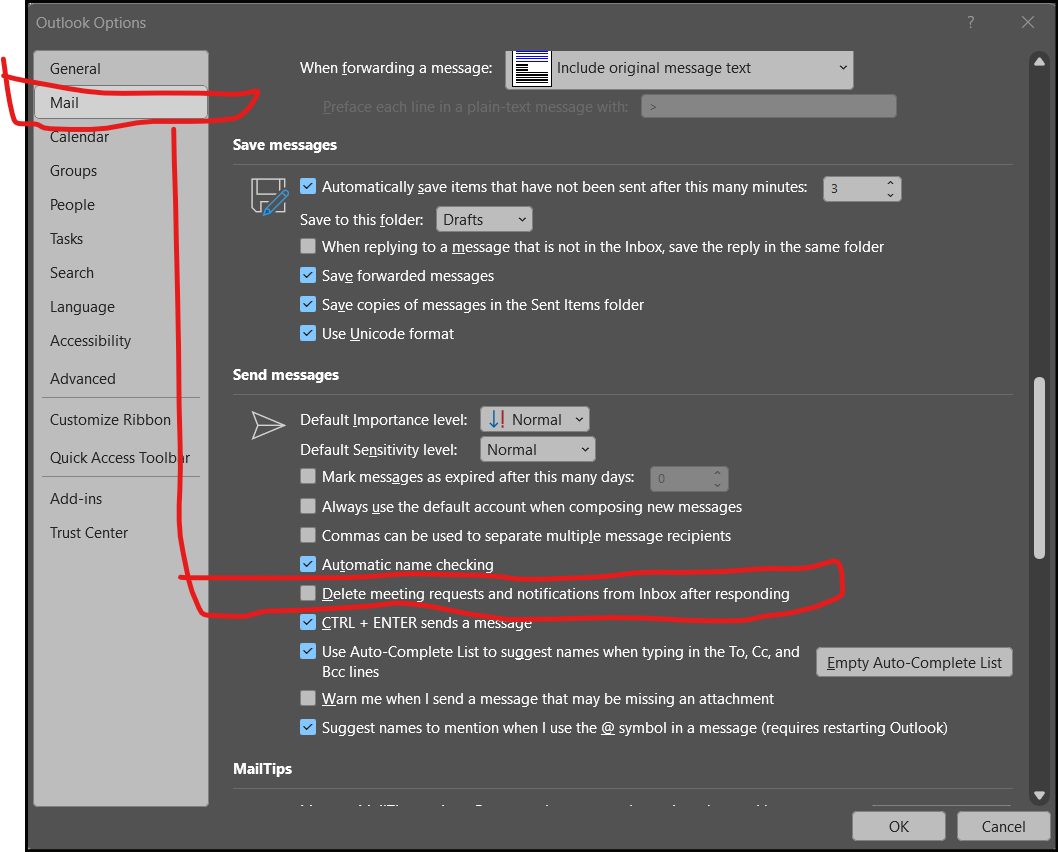Open the Save to this folder dropdown
Screen dimensions: 1058x852
pos(484,220)
